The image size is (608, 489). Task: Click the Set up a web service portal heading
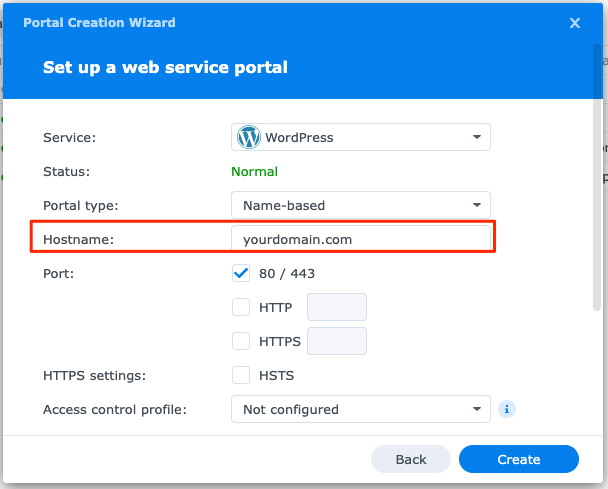point(165,68)
